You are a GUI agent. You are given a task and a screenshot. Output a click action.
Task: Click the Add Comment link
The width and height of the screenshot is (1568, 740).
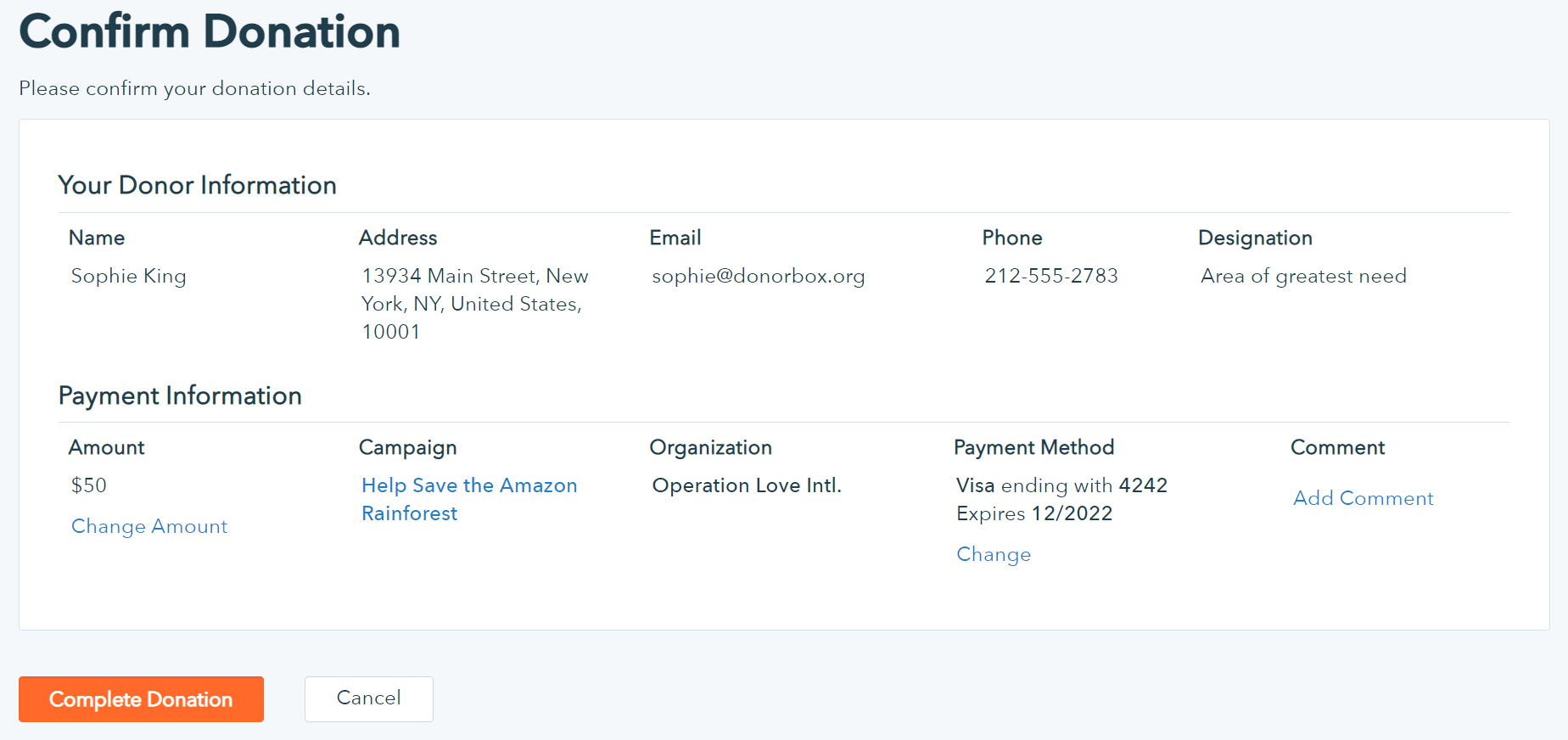coord(1363,498)
